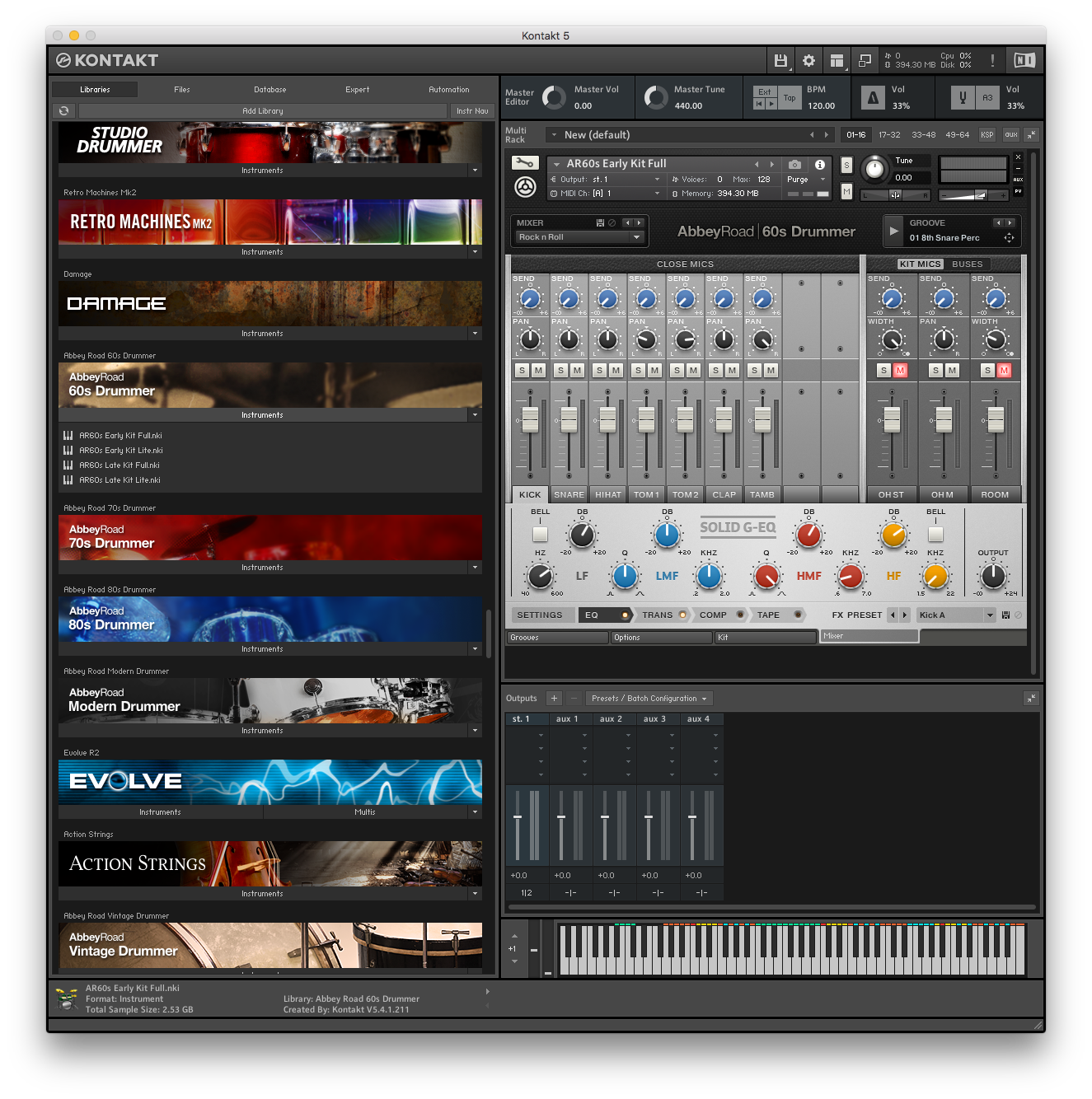This screenshot has height=1099, width=1092.
Task: Mute the Hihat mixer channel
Action: [x=616, y=371]
